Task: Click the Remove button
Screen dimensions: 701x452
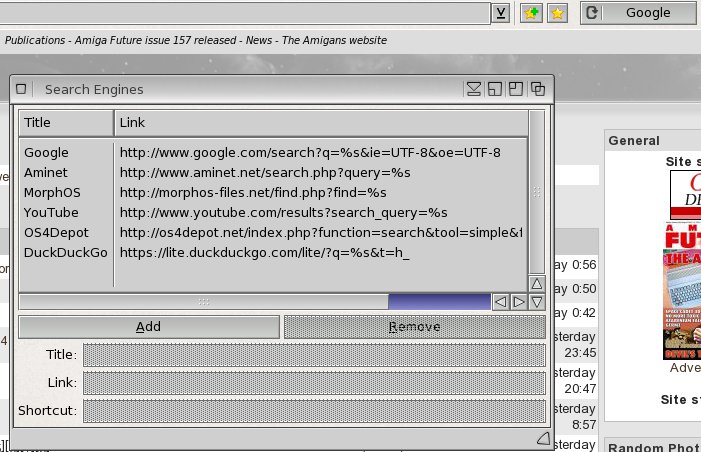Action: click(x=415, y=327)
